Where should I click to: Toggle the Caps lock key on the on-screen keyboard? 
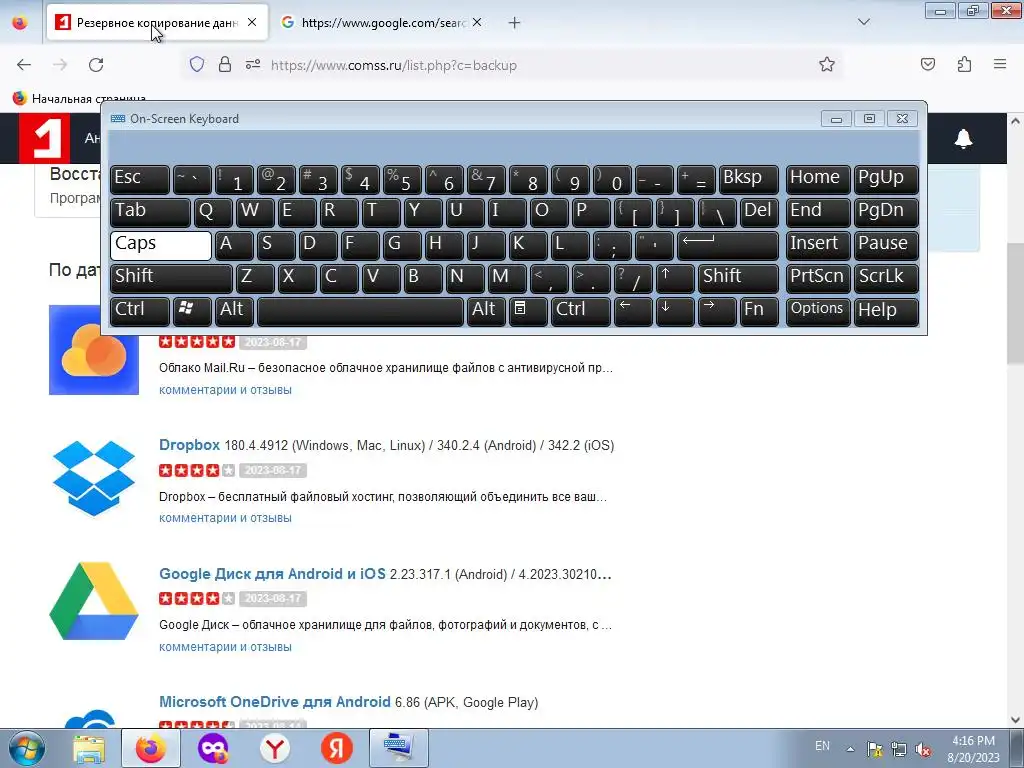161,246
